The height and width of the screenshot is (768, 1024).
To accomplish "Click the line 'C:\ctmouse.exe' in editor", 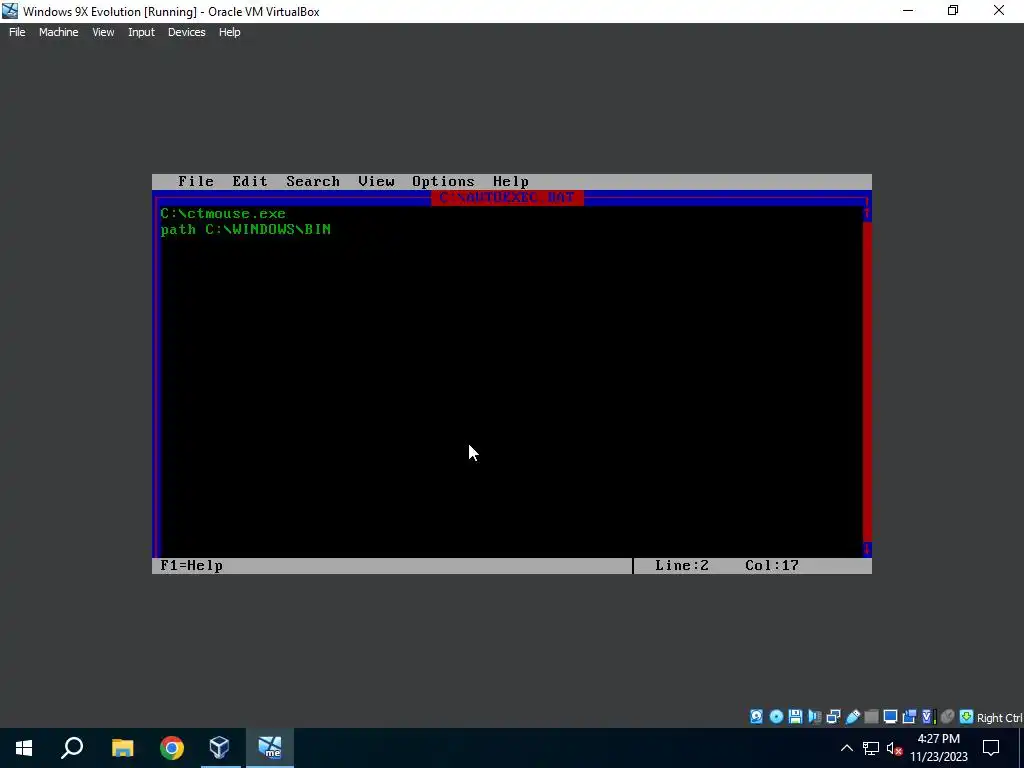I will point(223,214).
